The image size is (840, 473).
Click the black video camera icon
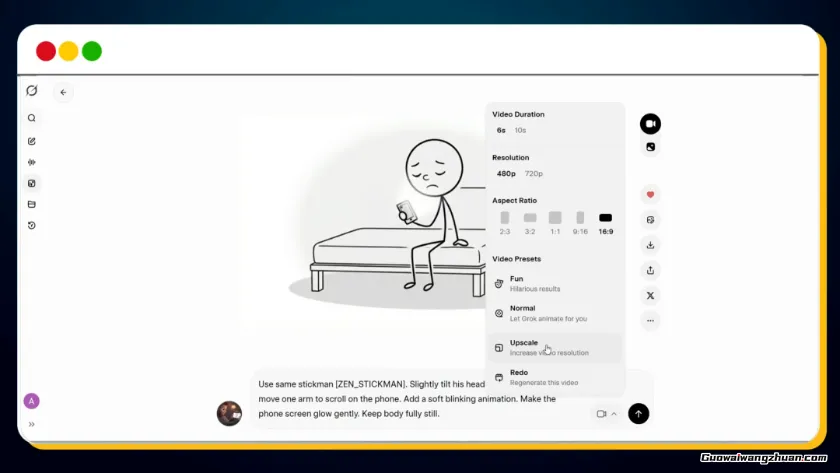[x=650, y=124]
